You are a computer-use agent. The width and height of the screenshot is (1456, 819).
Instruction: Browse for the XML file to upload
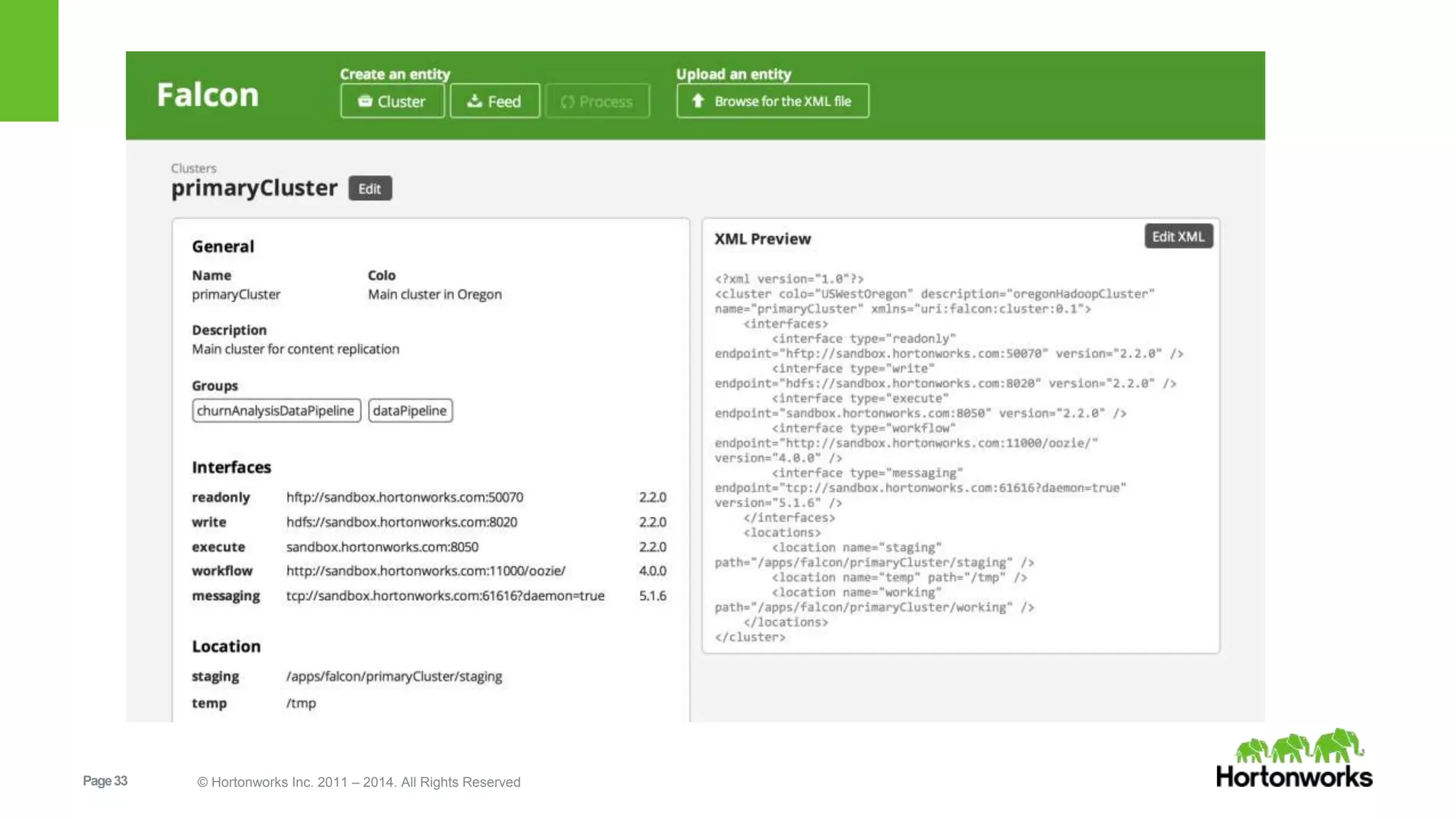coord(773,101)
